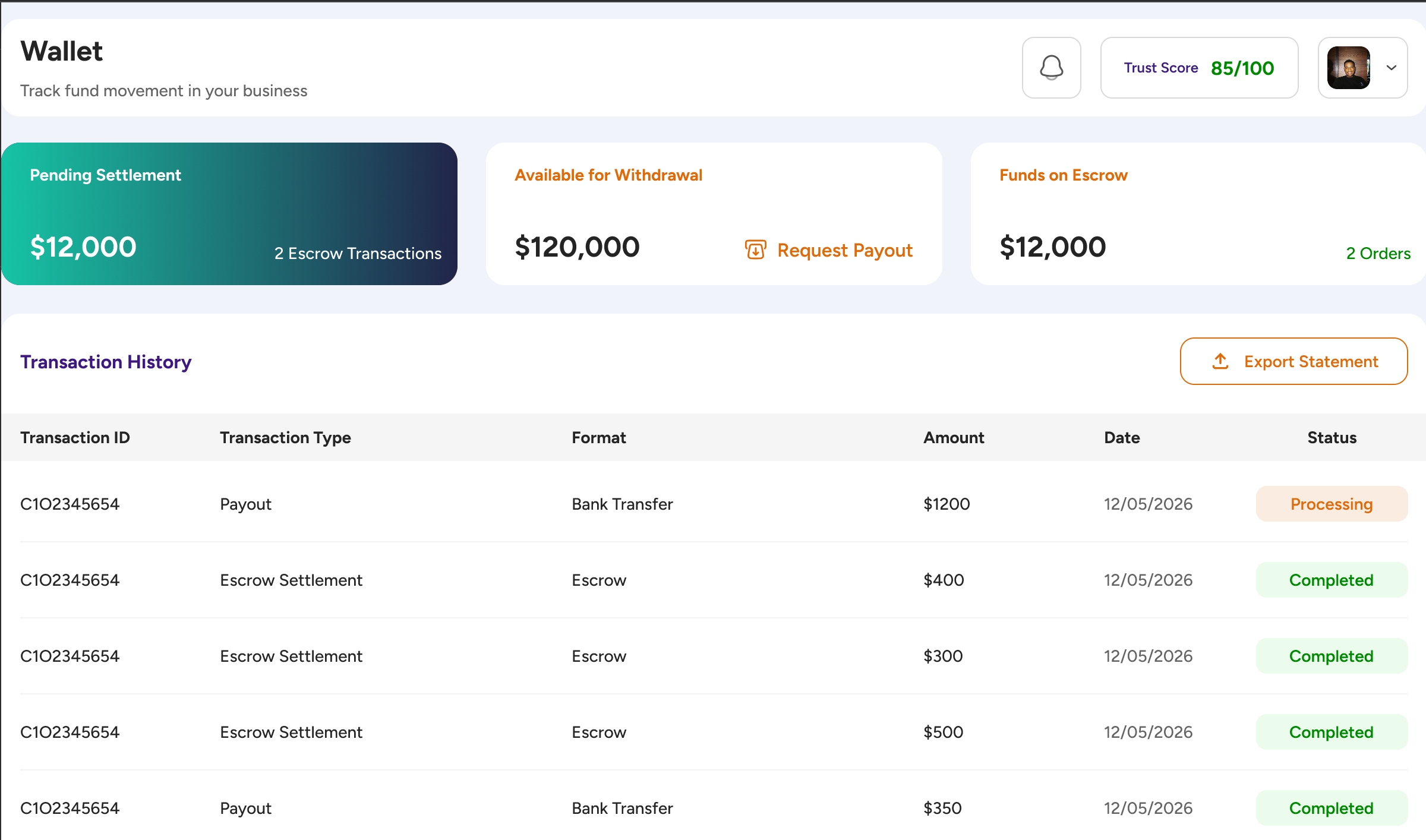Open the Trust Score 85/100 badge
This screenshot has width=1426, height=840.
(1198, 68)
